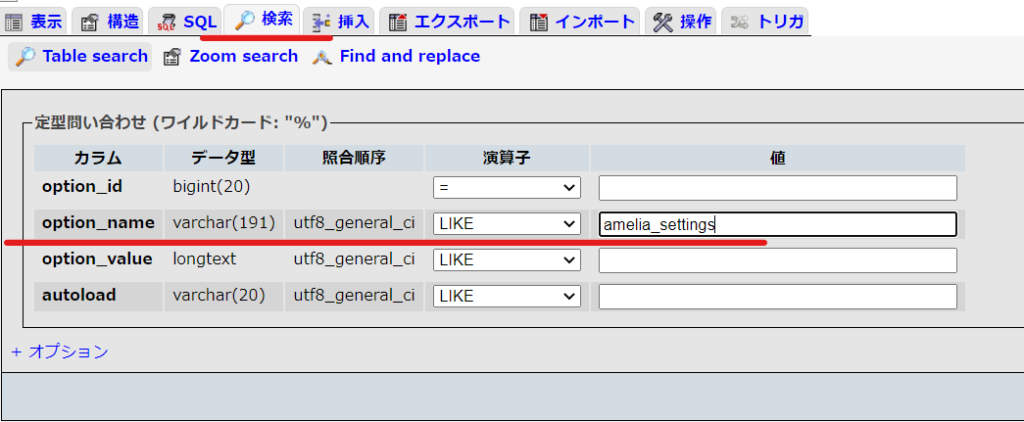Open the option_value operator dropdown
This screenshot has width=1024, height=422.
507,261
